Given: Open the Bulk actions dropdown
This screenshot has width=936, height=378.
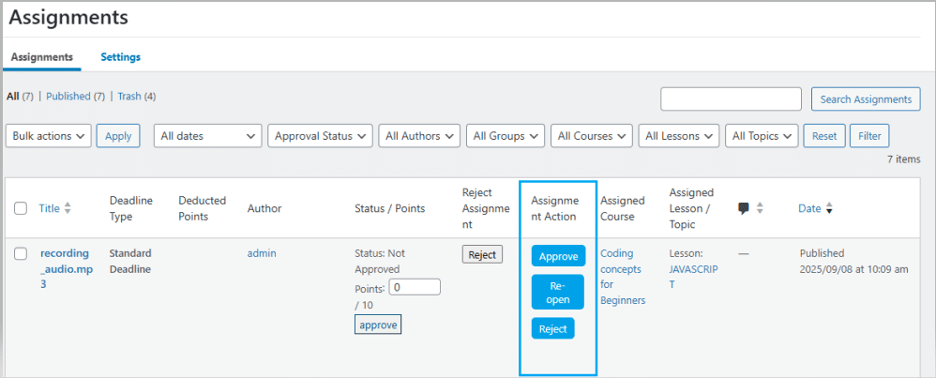Looking at the screenshot, I should pyautogui.click(x=48, y=136).
